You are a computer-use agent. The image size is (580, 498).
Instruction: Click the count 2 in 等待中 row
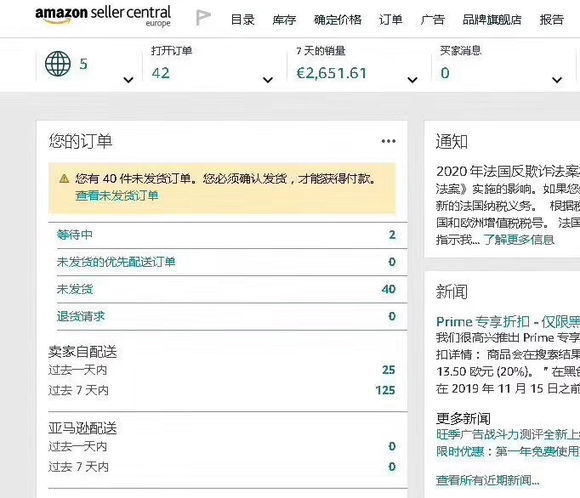tap(392, 235)
